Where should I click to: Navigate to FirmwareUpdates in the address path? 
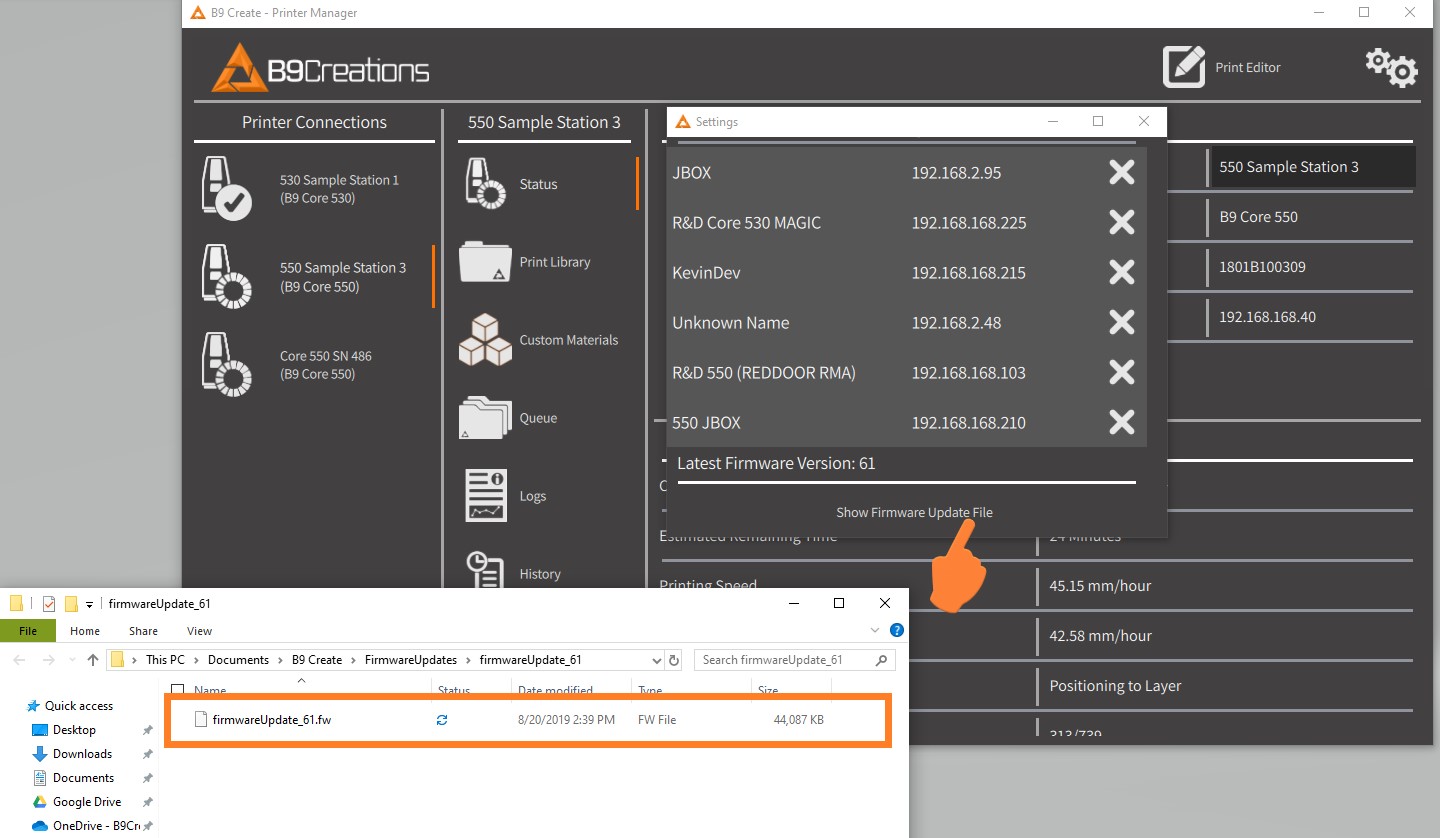click(x=411, y=660)
